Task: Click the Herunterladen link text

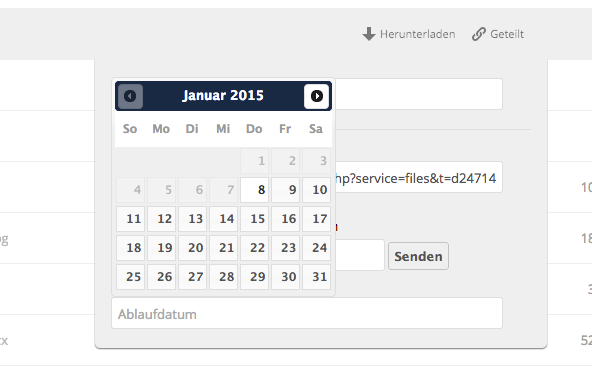Action: pos(418,34)
